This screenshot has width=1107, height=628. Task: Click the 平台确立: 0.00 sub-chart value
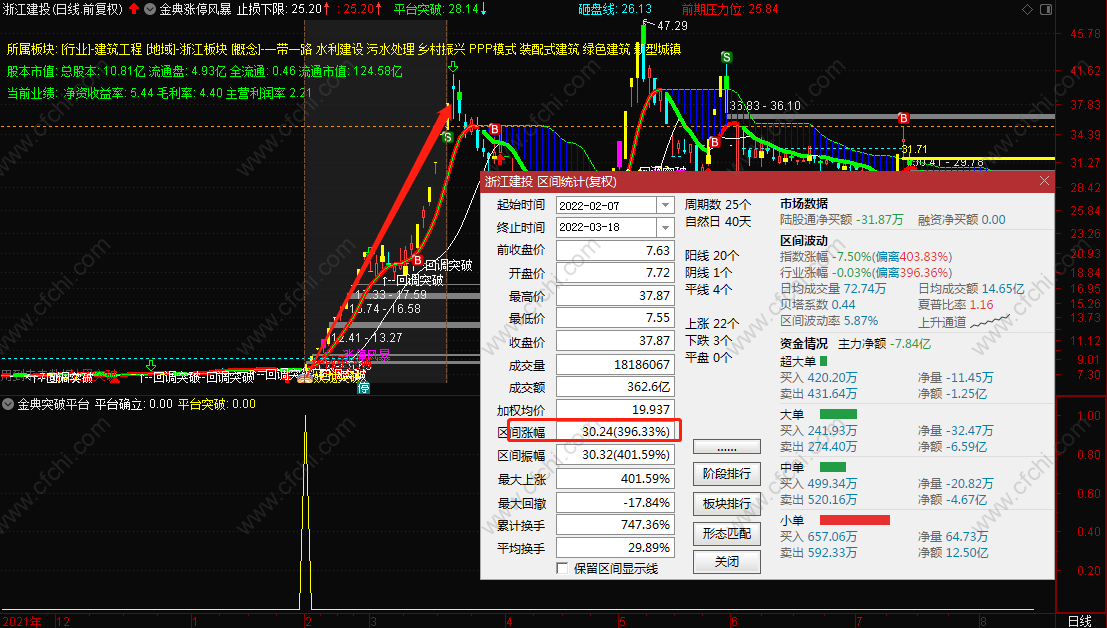coord(133,404)
